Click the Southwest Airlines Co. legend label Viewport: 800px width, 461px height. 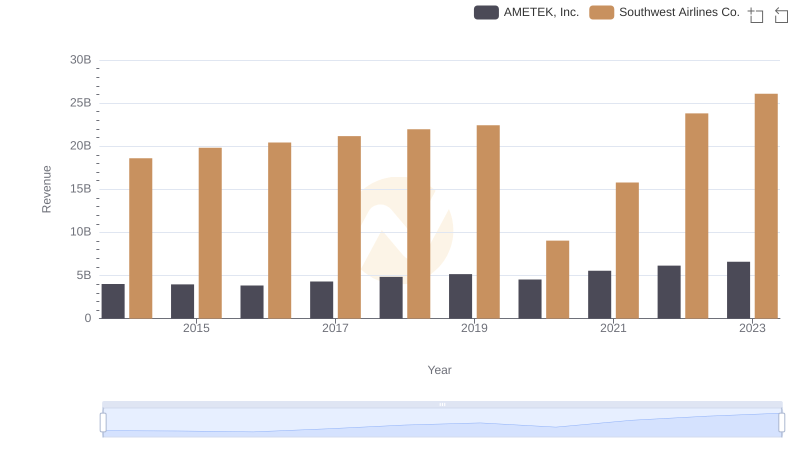[x=679, y=12]
